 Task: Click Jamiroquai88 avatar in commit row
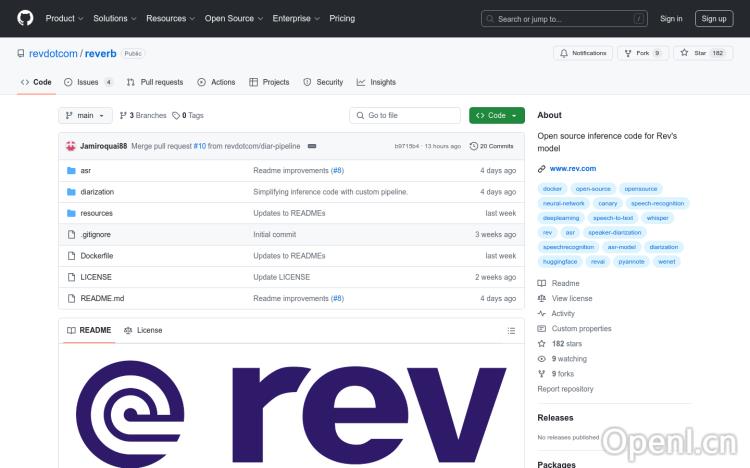pos(70,146)
